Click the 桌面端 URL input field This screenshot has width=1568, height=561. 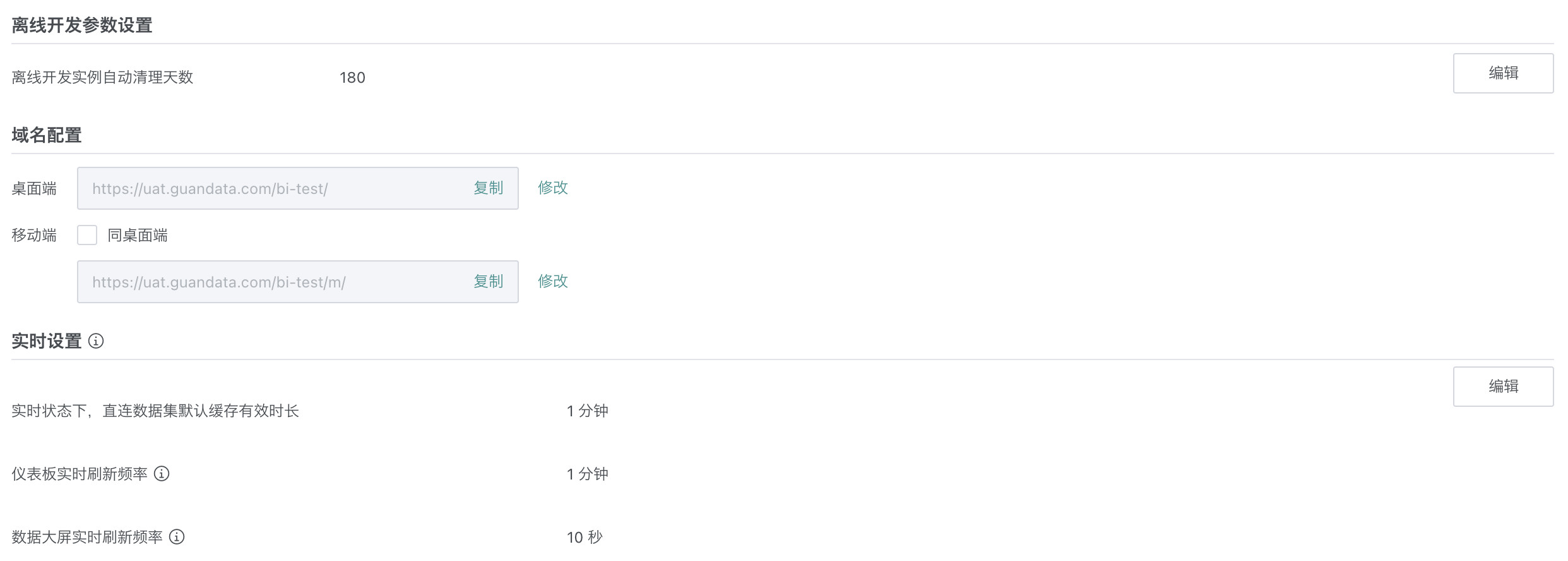[x=271, y=188]
